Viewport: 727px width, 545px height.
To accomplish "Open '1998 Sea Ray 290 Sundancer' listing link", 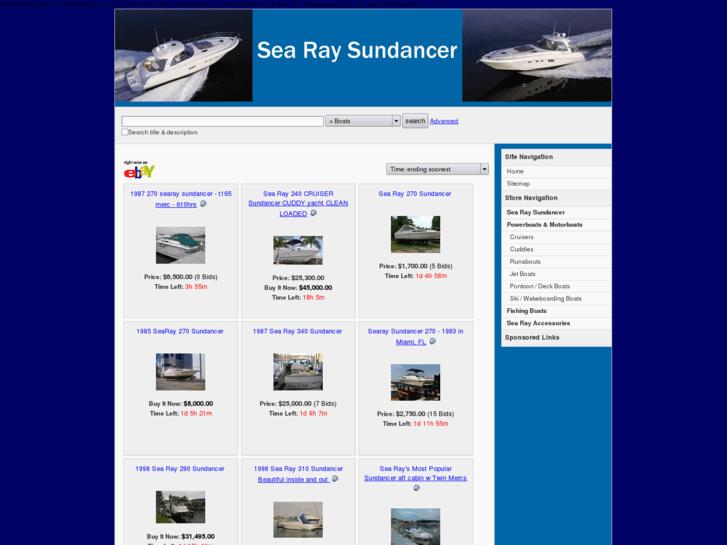I will pos(180,468).
